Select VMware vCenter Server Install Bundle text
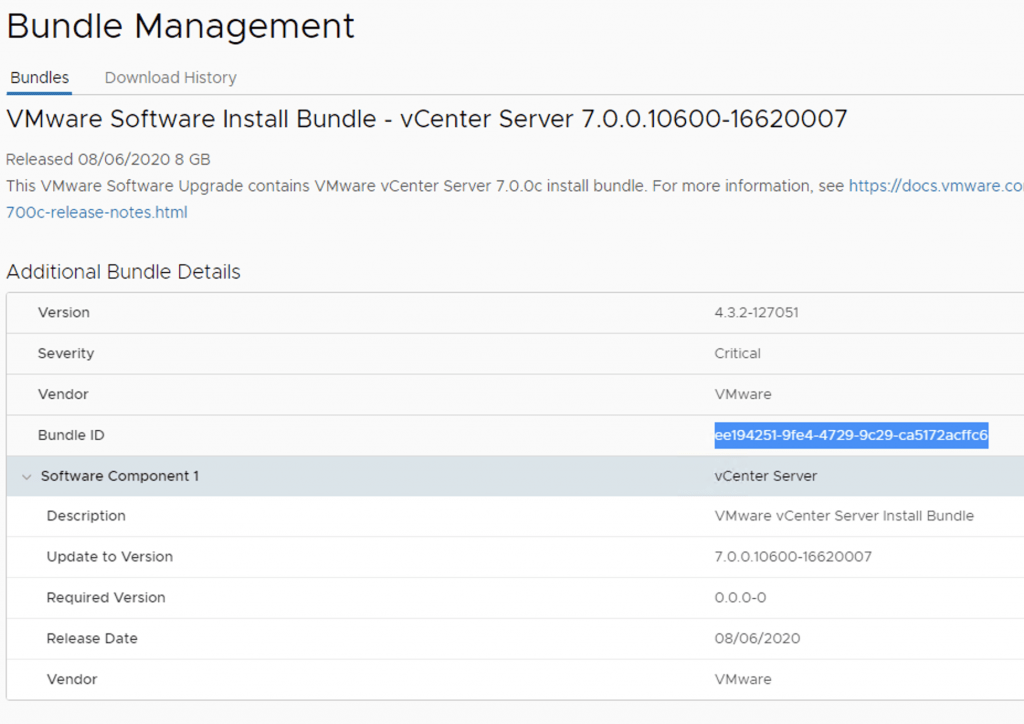 pos(844,516)
